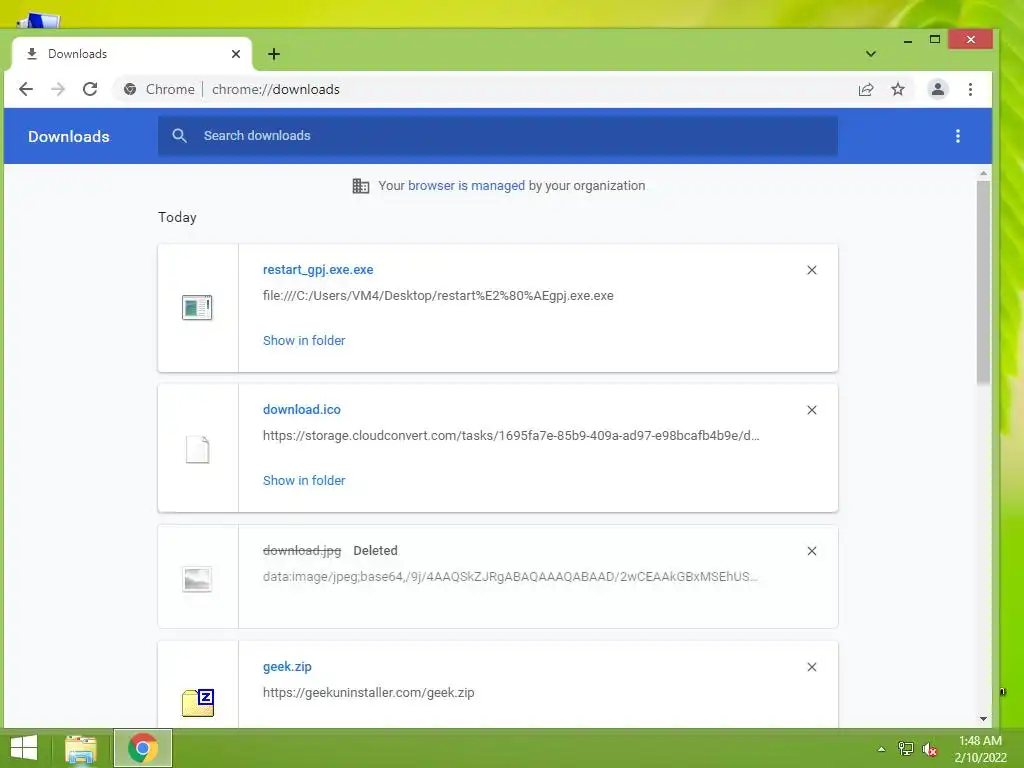Open the 'browser is managed' link

466,185
